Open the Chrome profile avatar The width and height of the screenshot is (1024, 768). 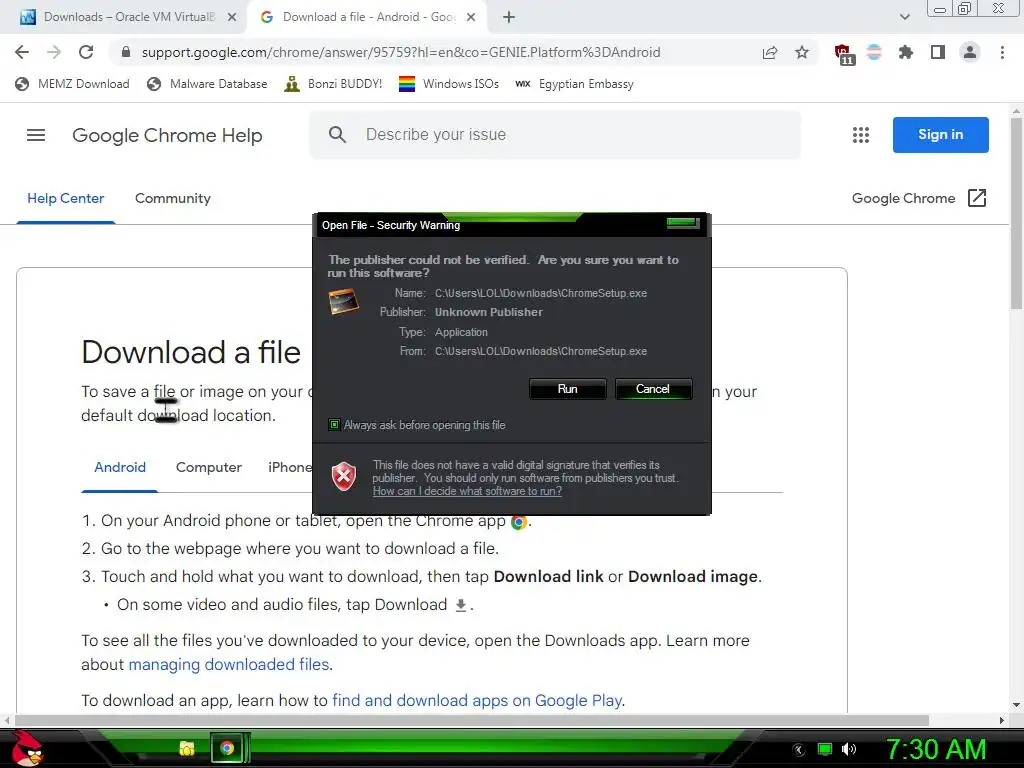(x=970, y=52)
